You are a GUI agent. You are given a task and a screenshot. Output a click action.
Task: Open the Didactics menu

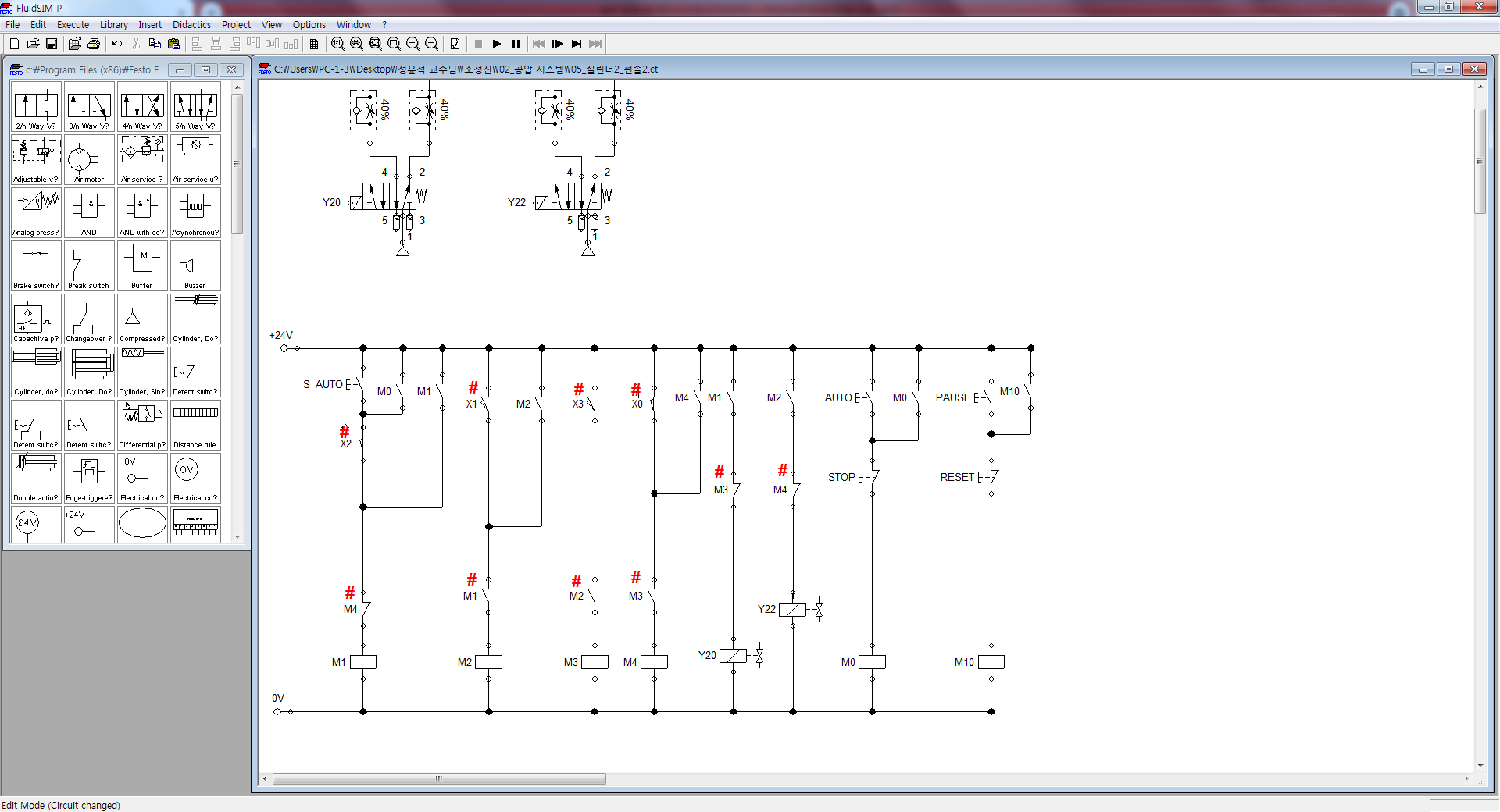point(191,24)
